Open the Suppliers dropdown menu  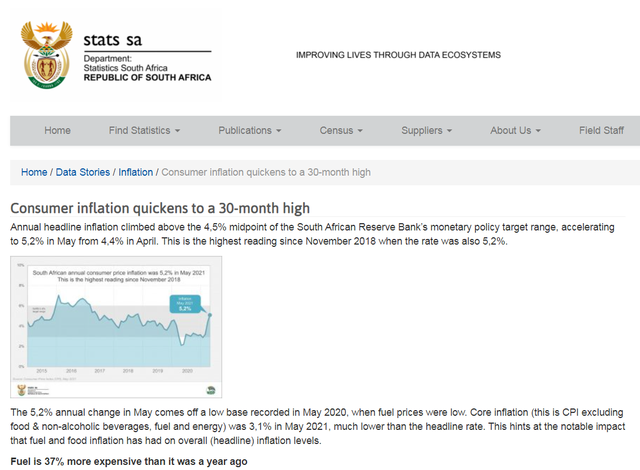[x=427, y=130]
